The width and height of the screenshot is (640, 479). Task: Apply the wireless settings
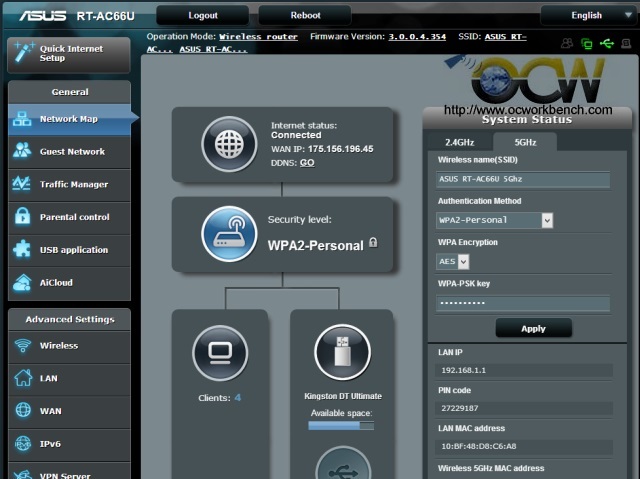tap(533, 328)
